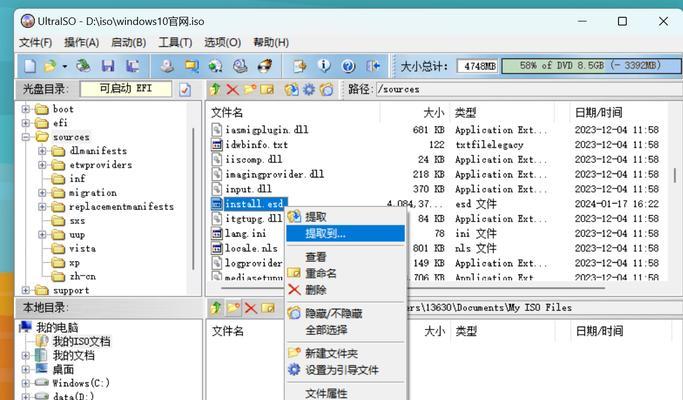This screenshot has width=683, height=400.
Task: Click the blue question mark help icon
Action: (348, 66)
